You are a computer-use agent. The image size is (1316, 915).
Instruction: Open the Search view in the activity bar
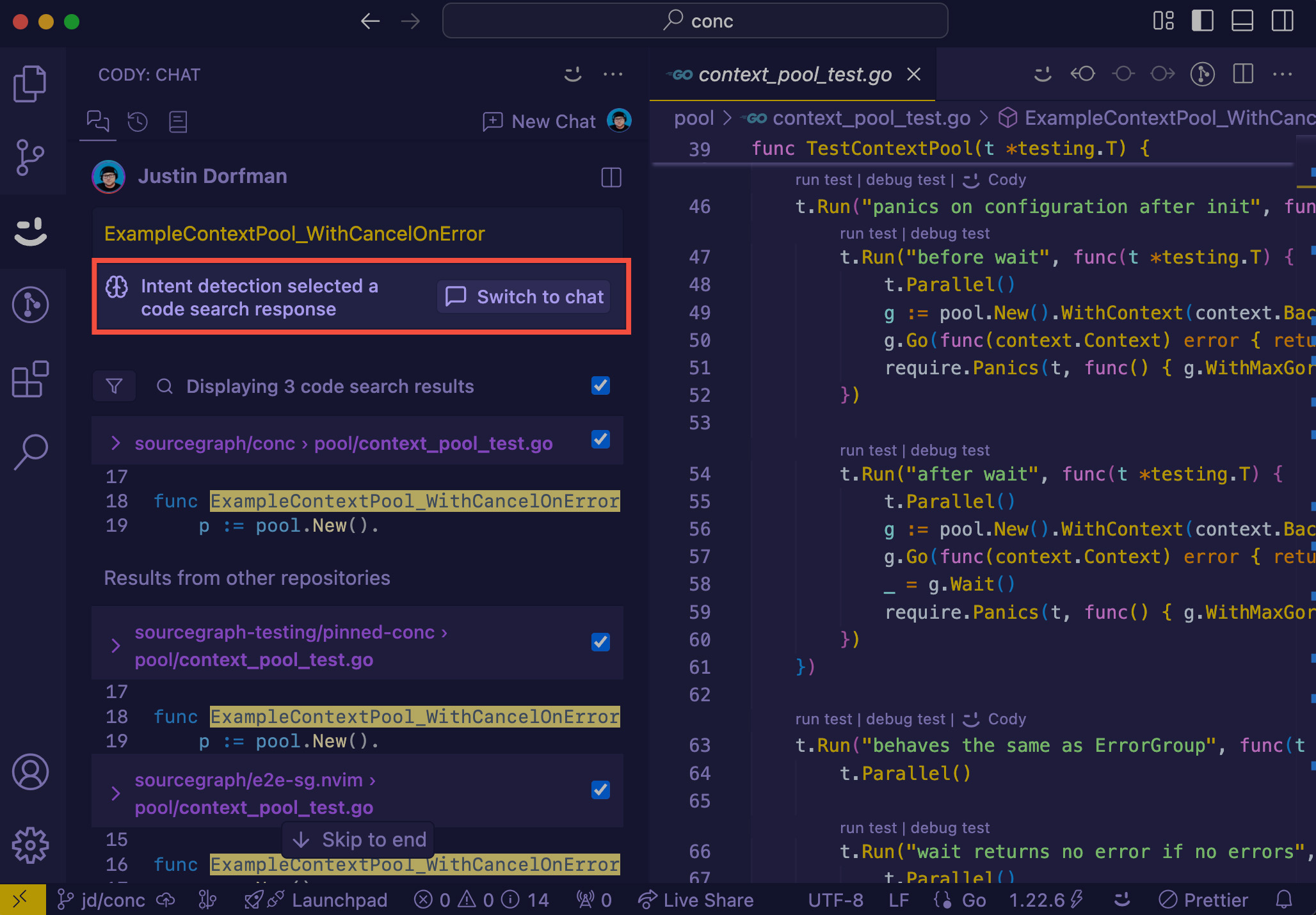tap(30, 452)
